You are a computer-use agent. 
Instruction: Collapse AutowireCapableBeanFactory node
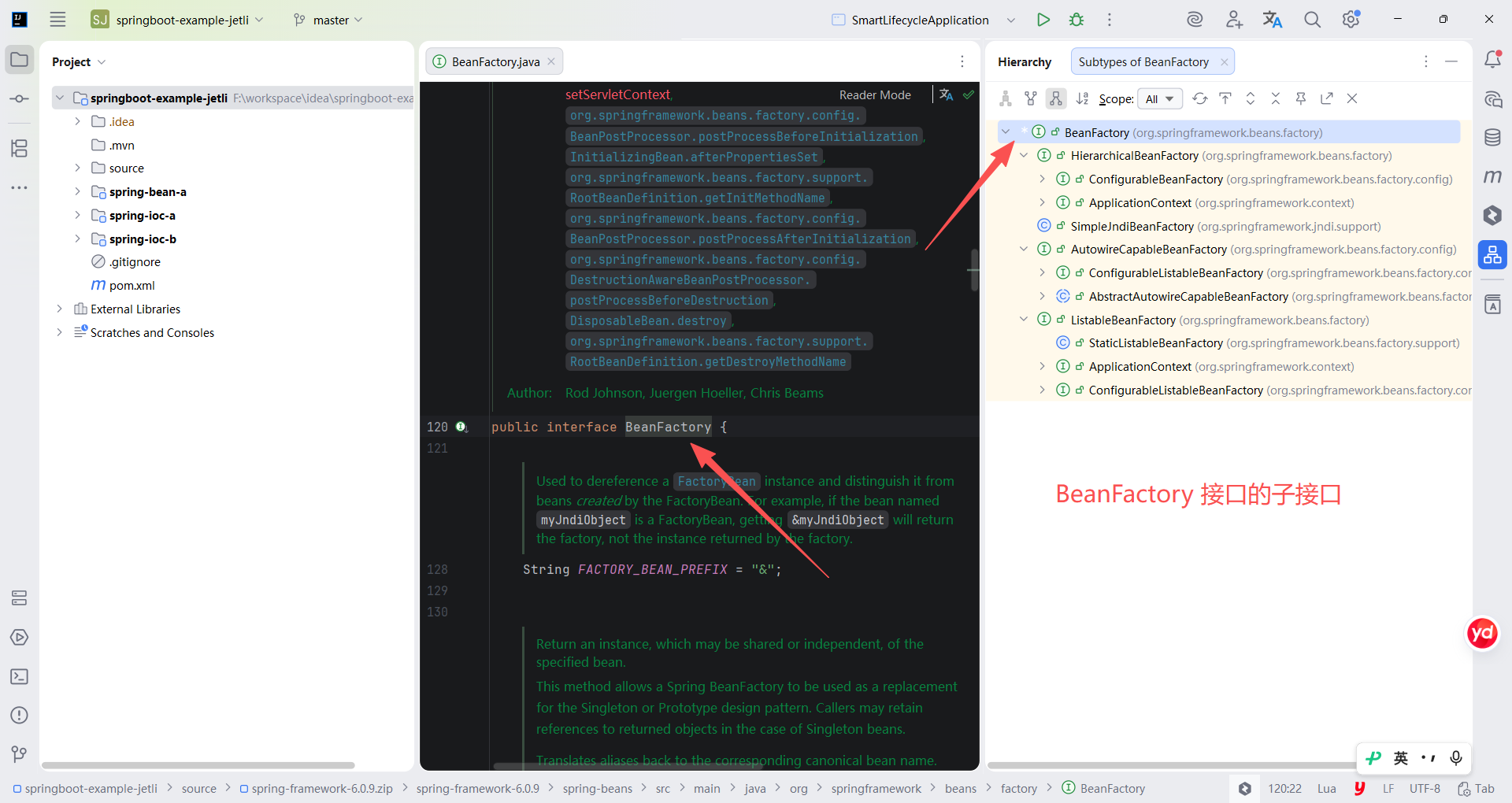click(x=1024, y=250)
